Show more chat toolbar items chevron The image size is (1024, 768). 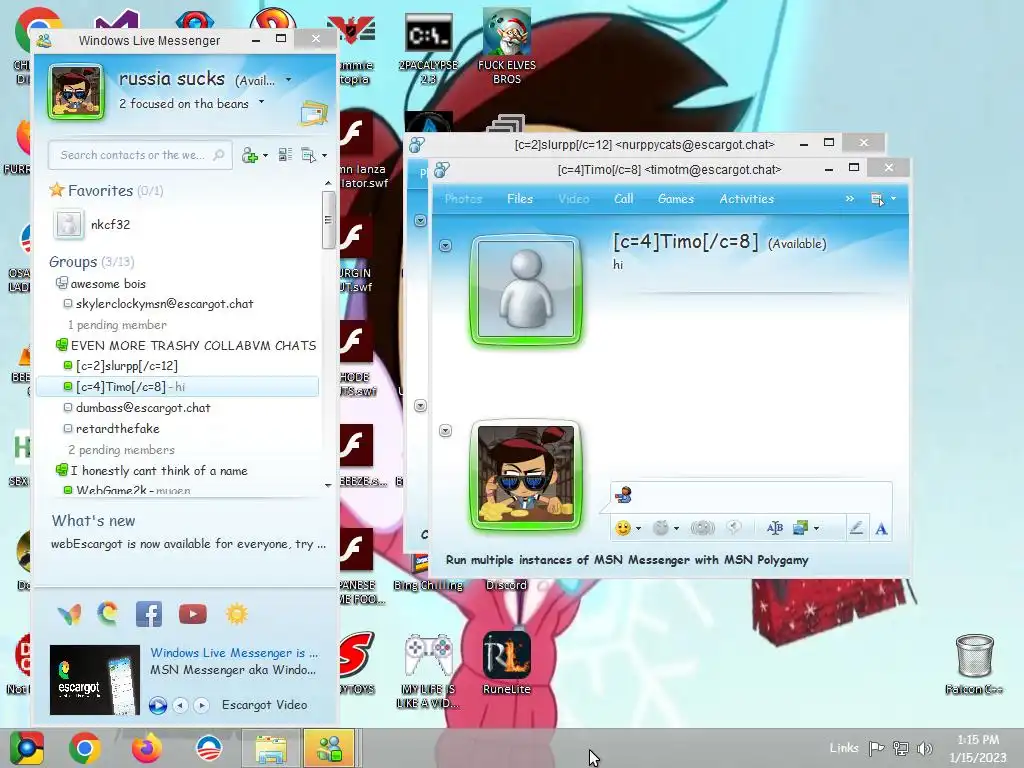850,199
